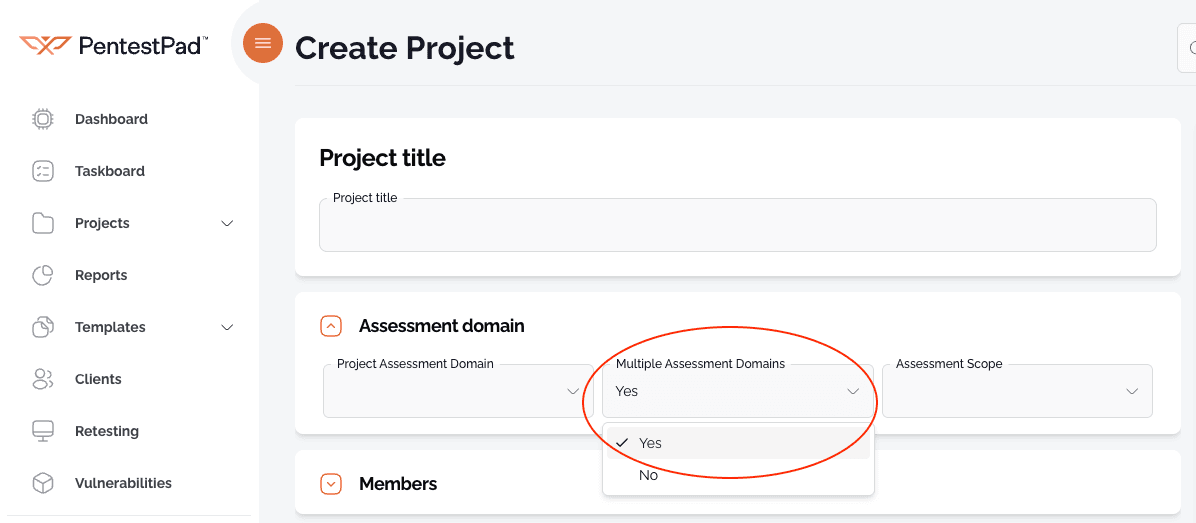
Task: Close the Multiple Assessment Domains dropdown
Action: (x=738, y=390)
